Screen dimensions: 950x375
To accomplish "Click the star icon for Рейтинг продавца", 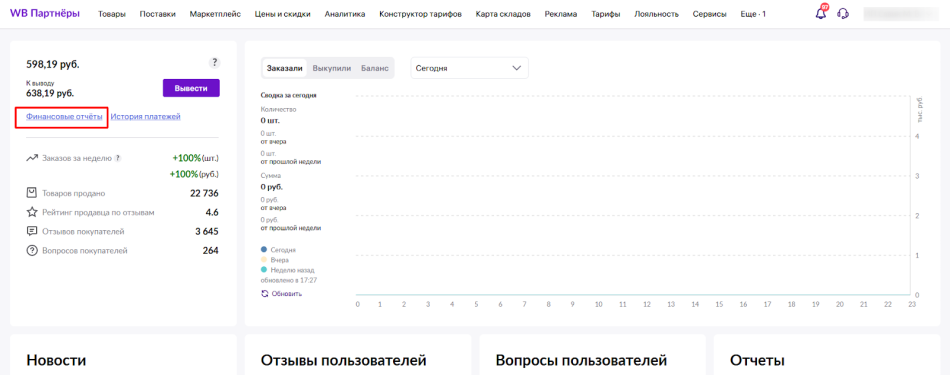I will 32,213.
